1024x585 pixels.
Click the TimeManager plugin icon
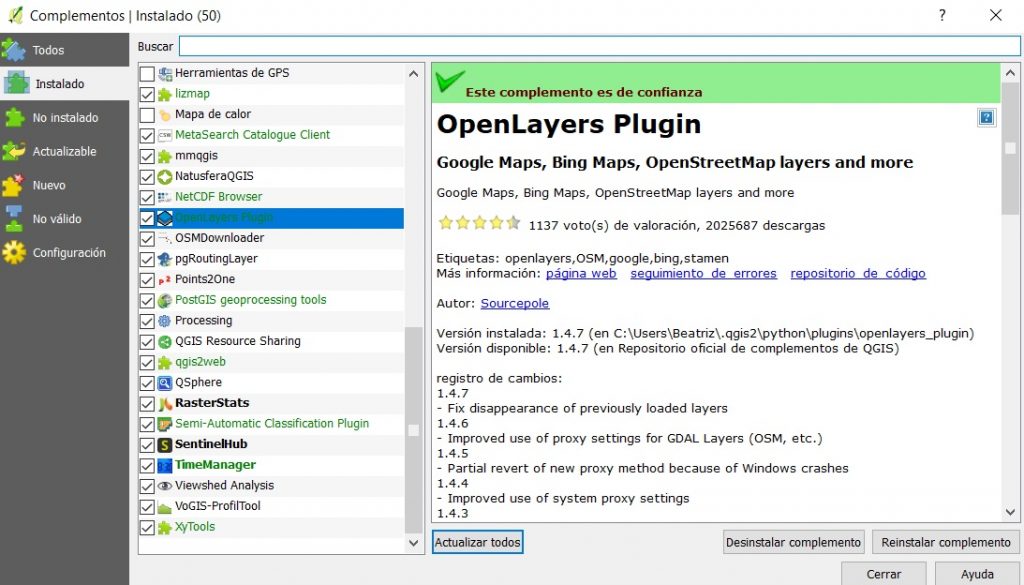tap(165, 465)
